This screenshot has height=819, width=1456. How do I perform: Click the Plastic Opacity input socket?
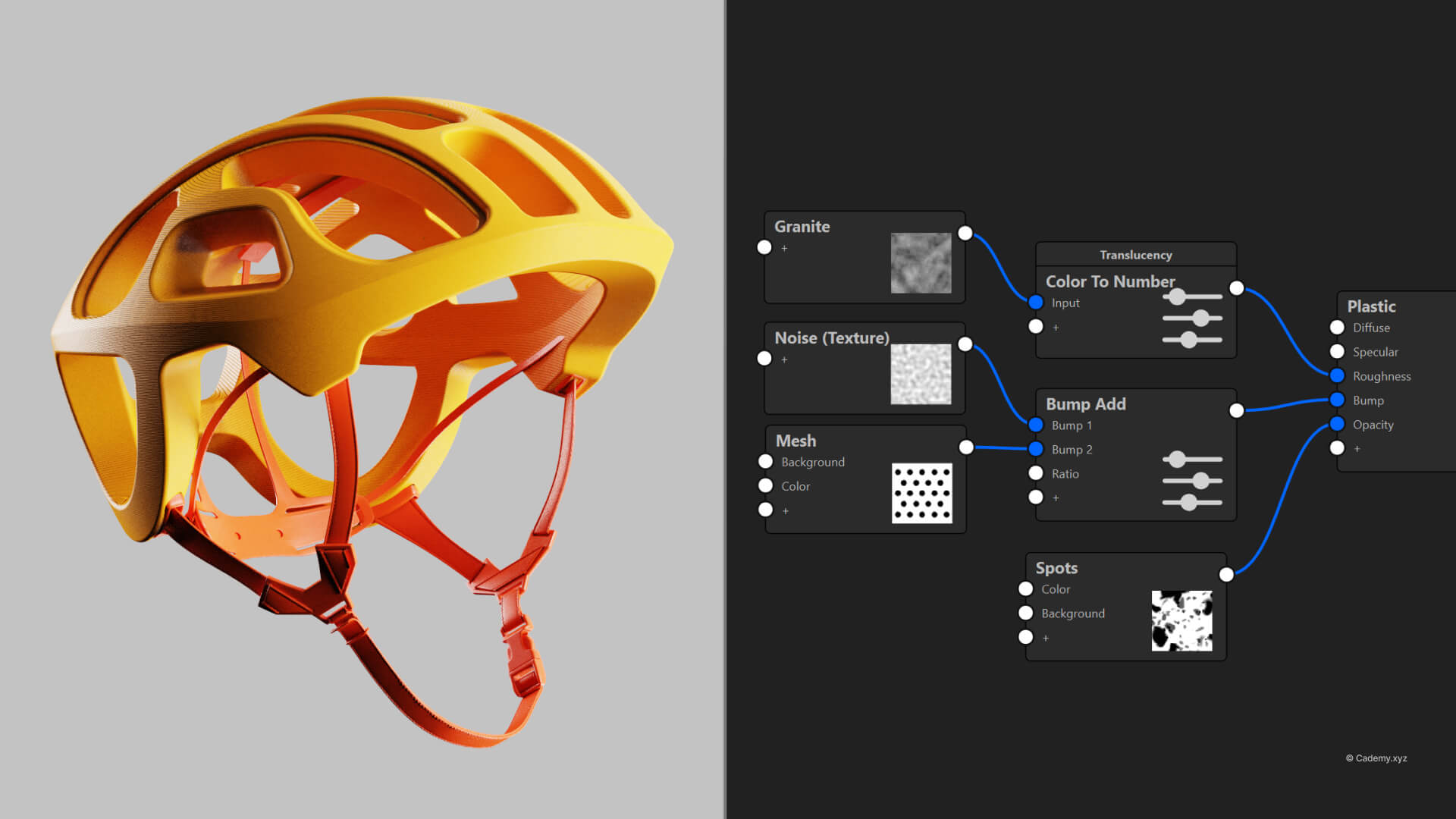[1338, 425]
